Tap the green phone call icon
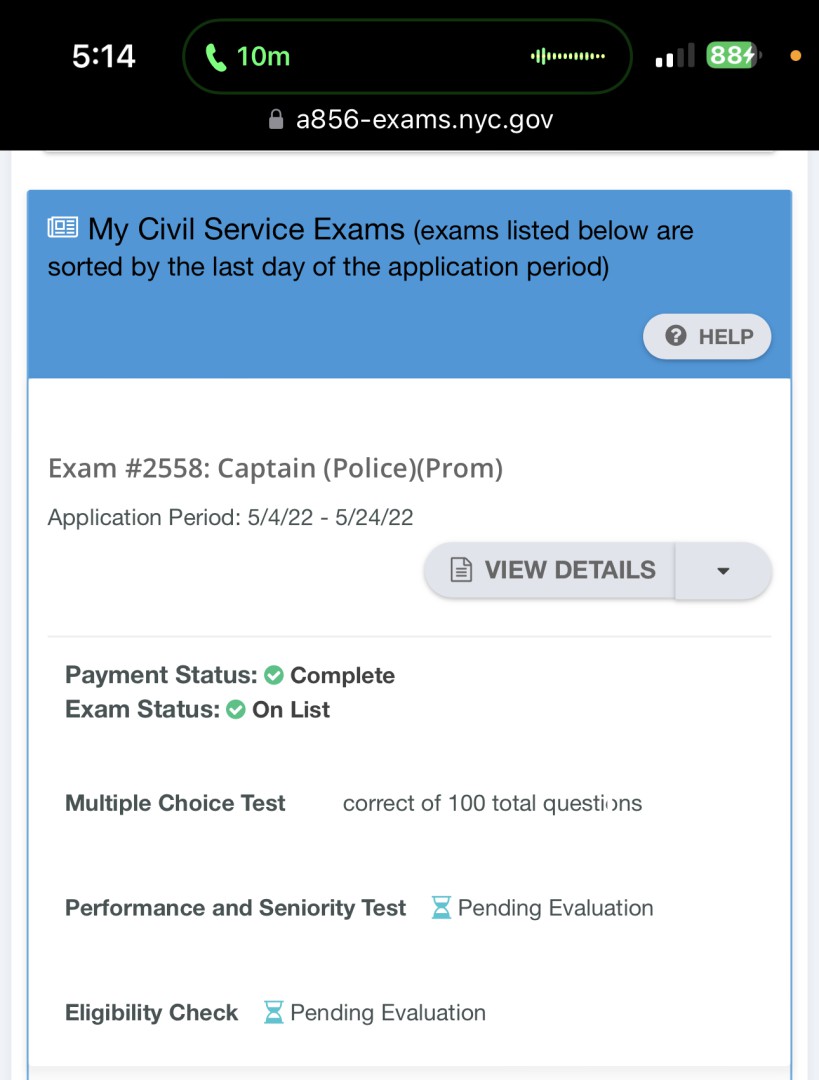The width and height of the screenshot is (819, 1080). pos(216,57)
